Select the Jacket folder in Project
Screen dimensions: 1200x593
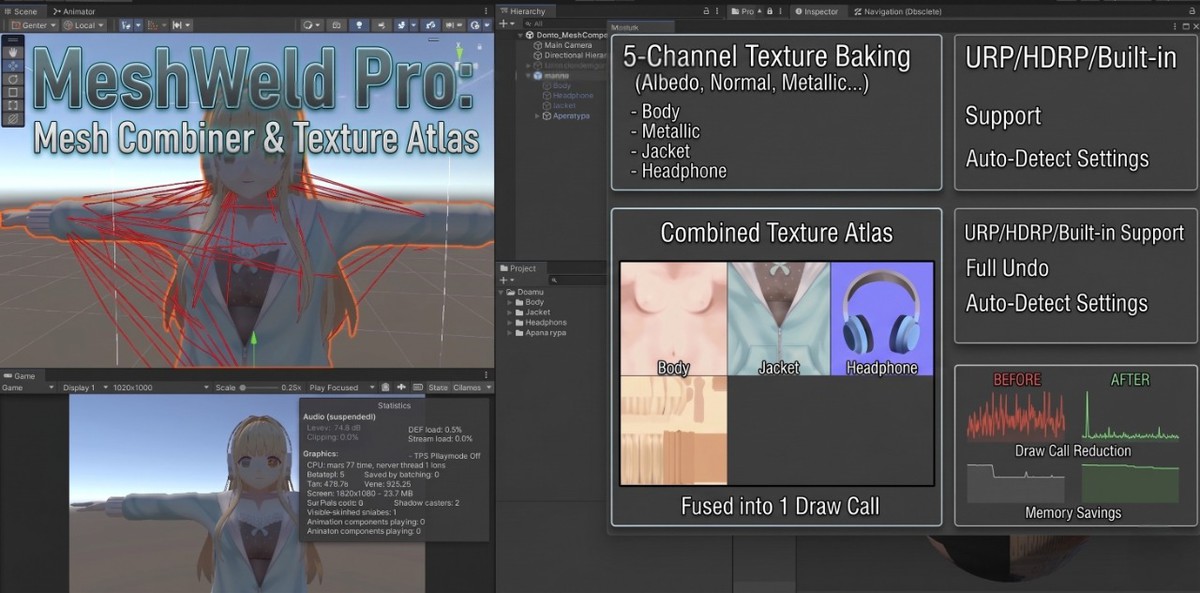[x=533, y=312]
